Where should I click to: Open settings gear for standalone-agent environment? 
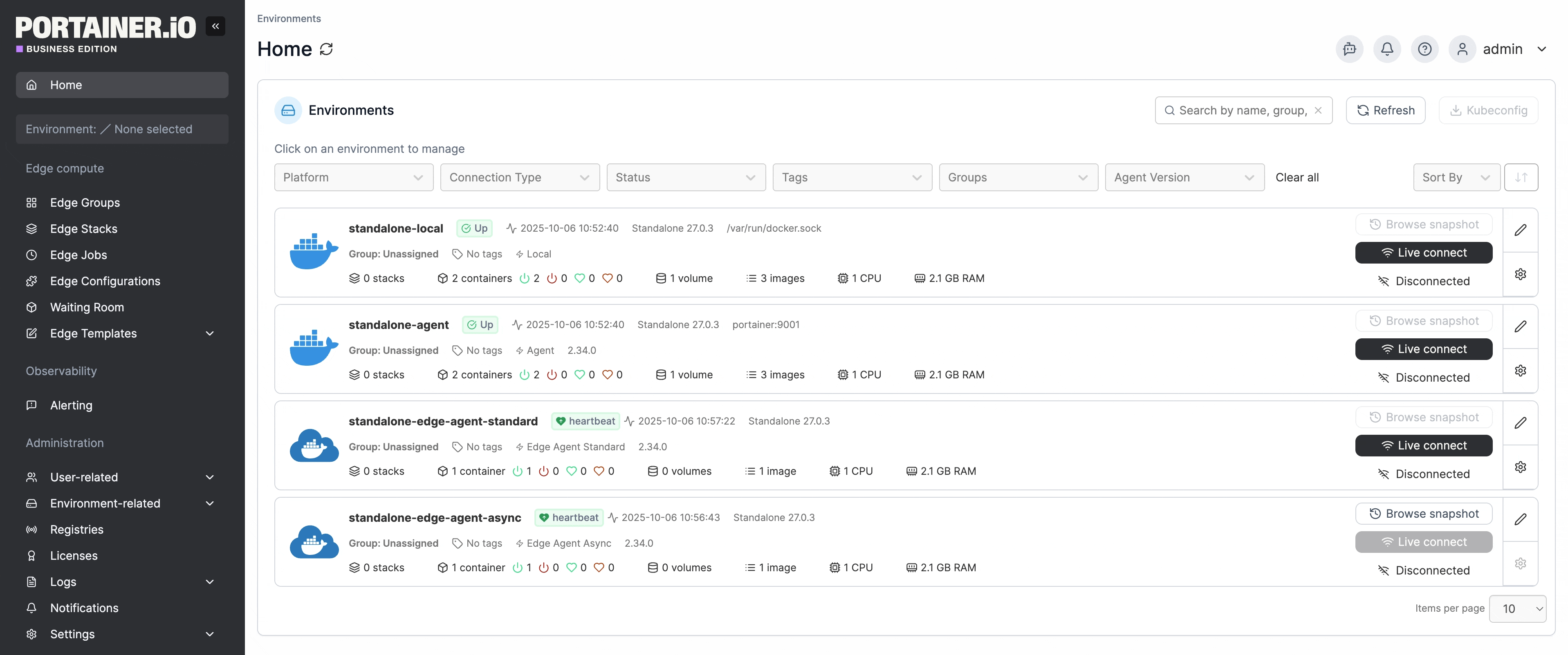1520,371
